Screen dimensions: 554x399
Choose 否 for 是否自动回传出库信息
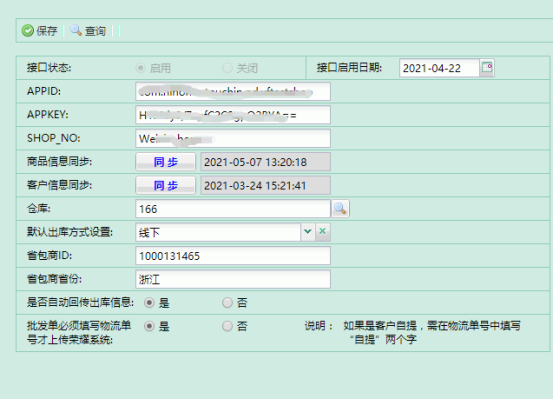point(227,303)
